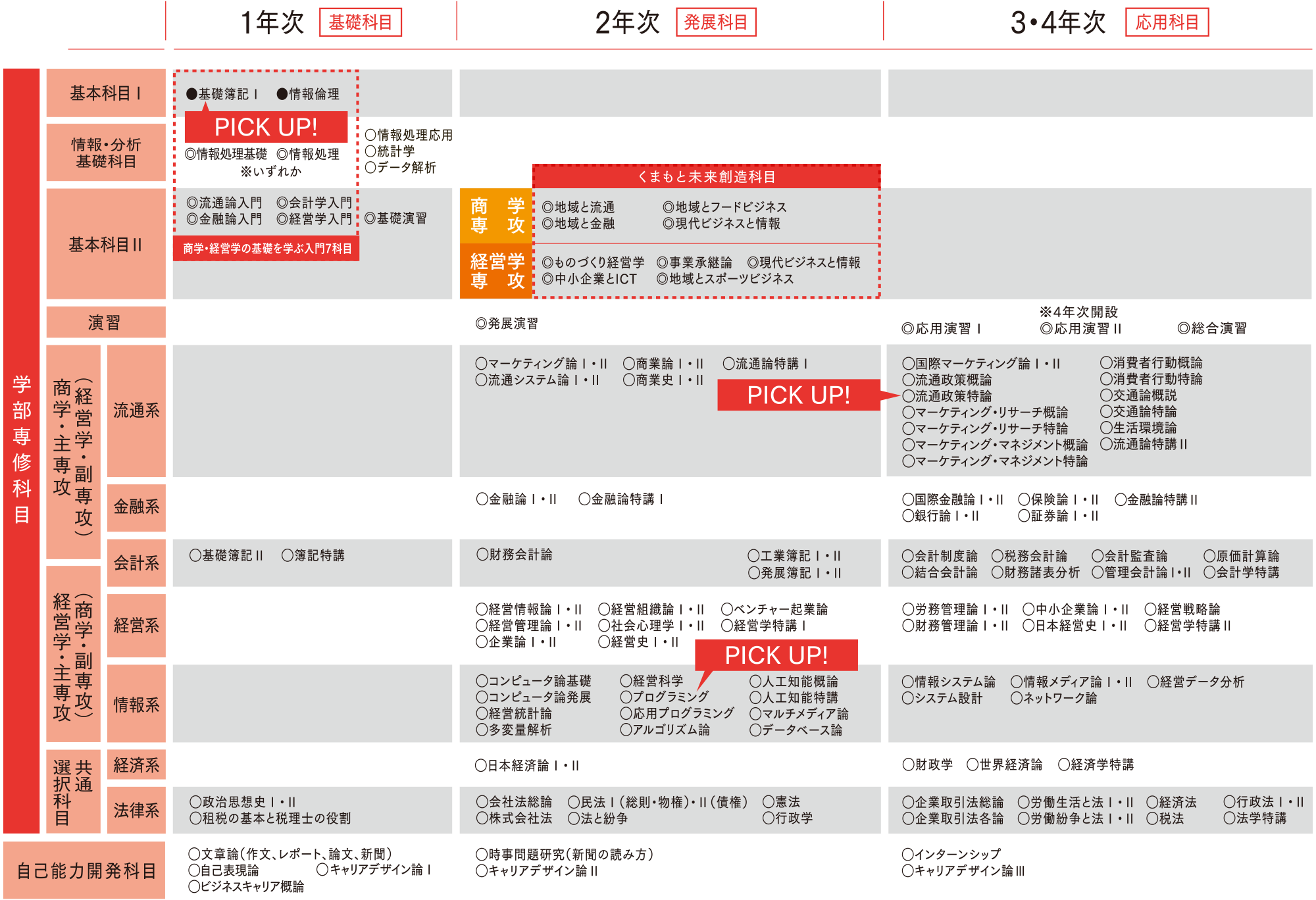Click the 法律系 category cell
This screenshot has width=1316, height=900.
(136, 810)
